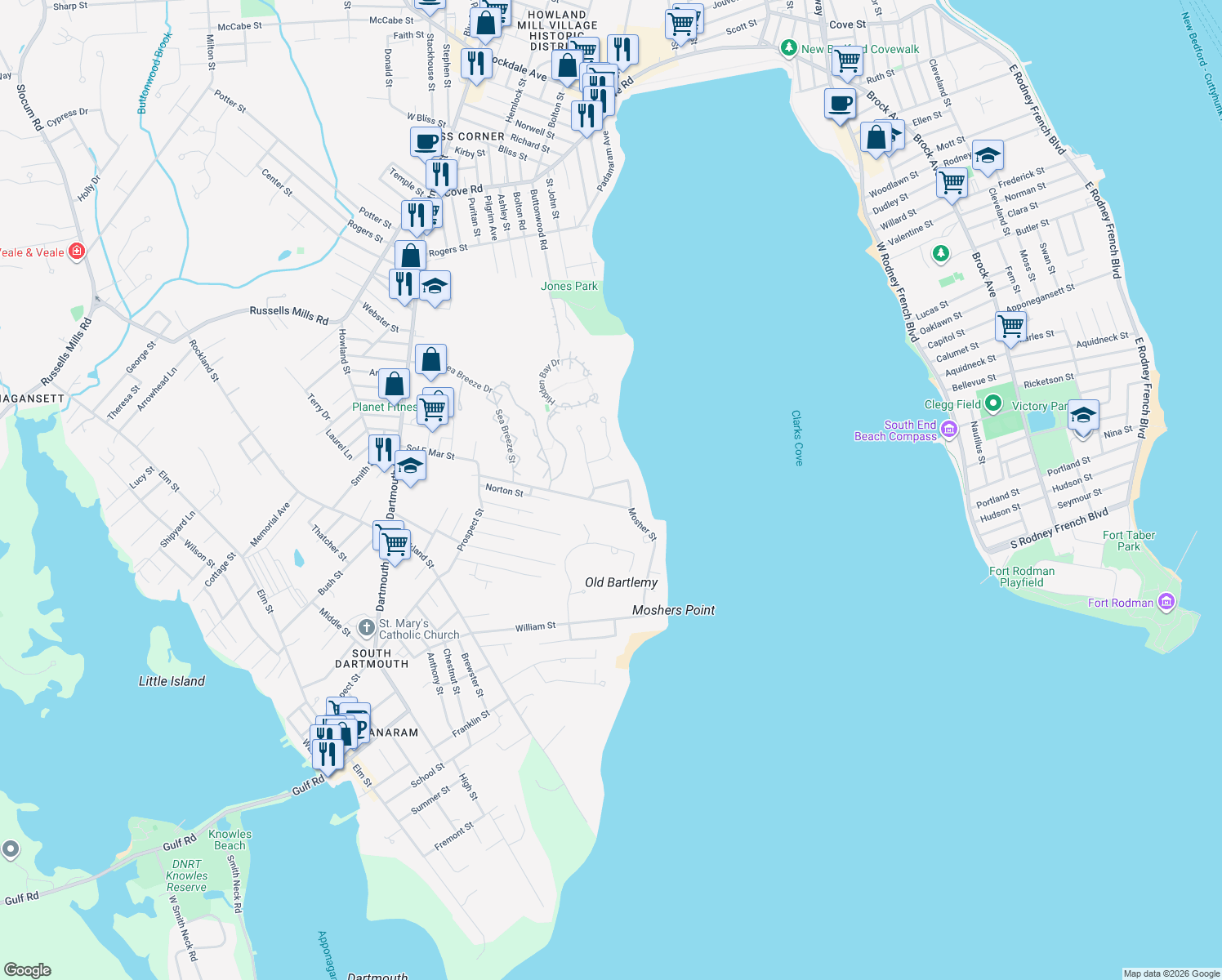Select the shopping bag icon near Rogers St

pyautogui.click(x=409, y=254)
